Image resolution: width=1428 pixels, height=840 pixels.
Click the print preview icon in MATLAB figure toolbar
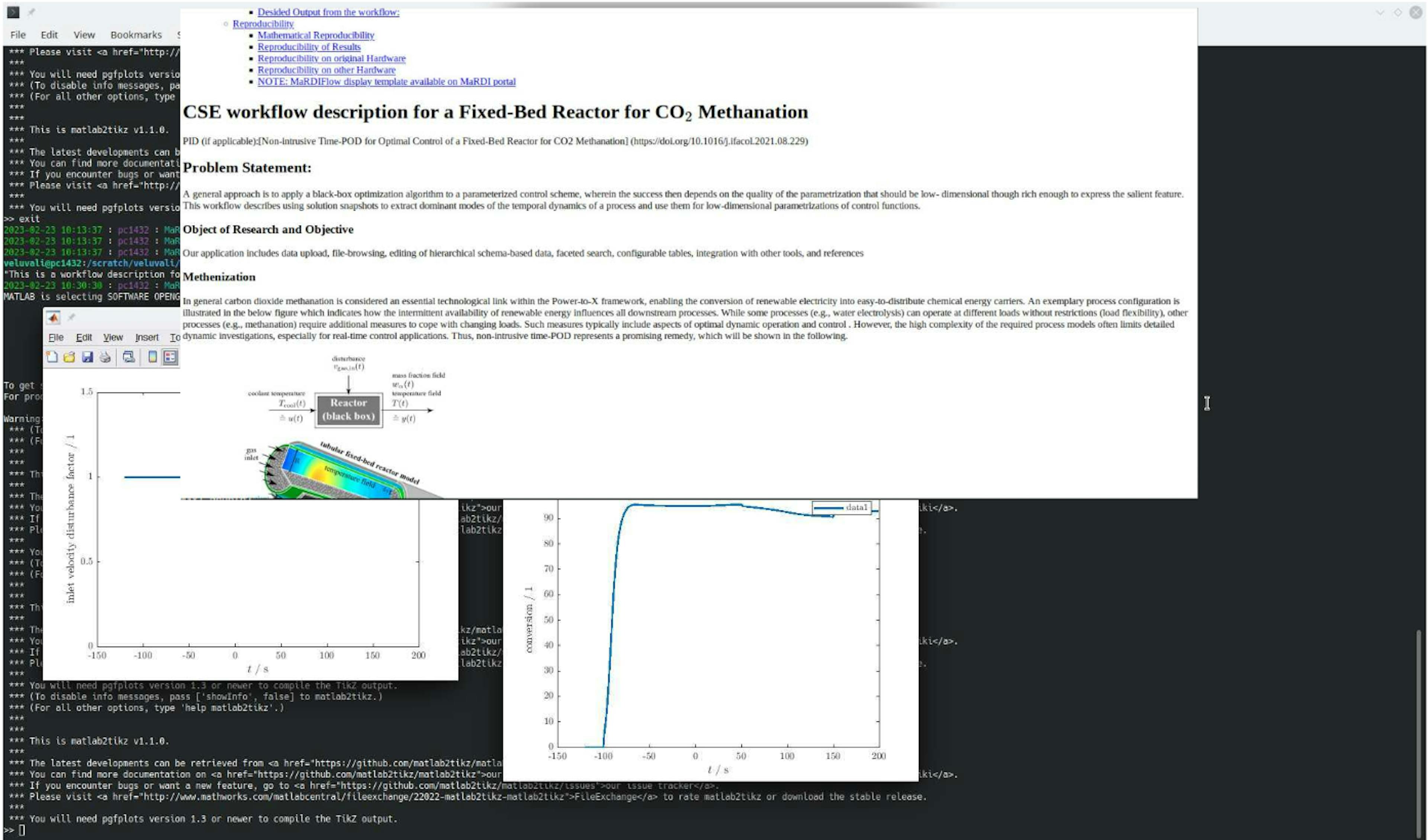click(129, 357)
